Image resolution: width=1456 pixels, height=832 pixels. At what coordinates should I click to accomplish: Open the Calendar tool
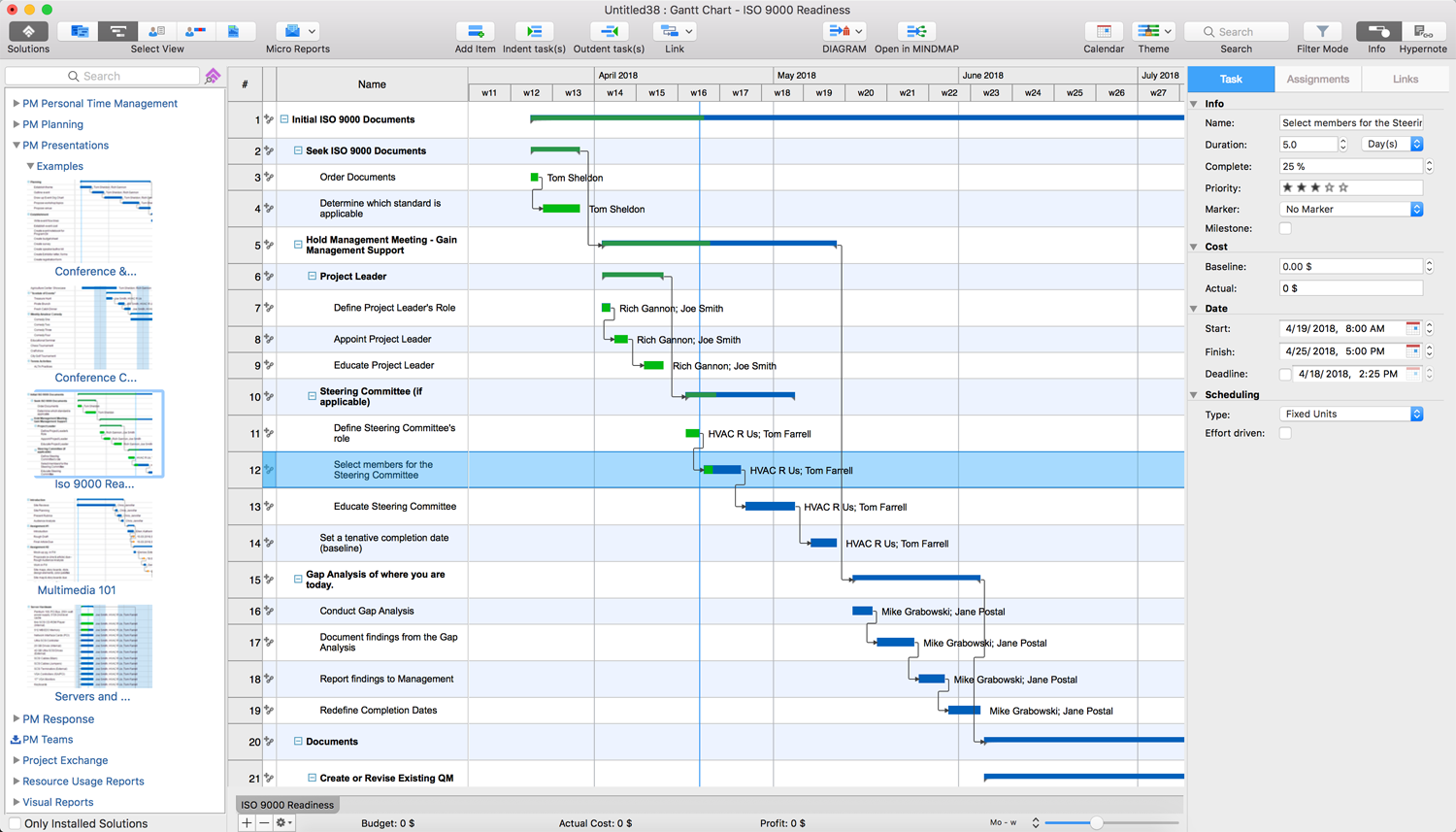(1104, 32)
